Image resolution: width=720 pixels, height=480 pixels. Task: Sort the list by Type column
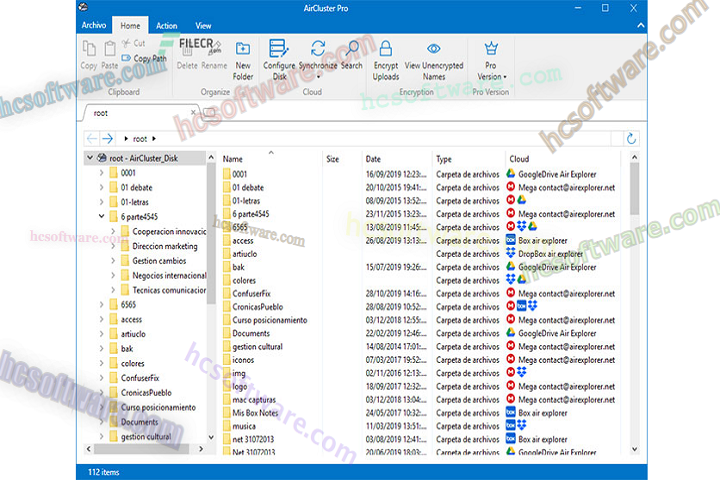pos(468,158)
